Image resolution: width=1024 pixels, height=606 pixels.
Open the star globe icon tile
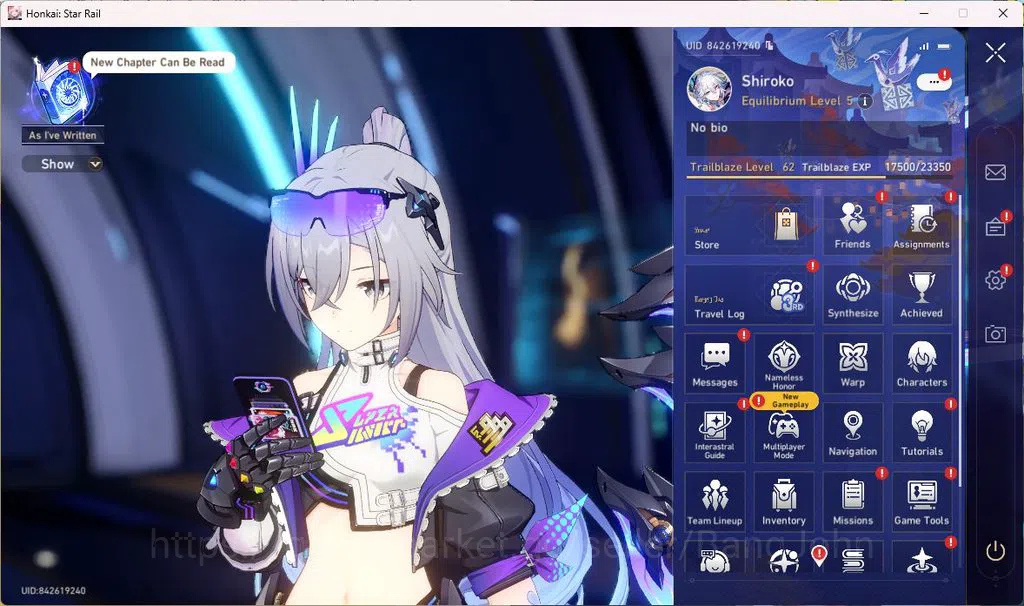(784, 559)
